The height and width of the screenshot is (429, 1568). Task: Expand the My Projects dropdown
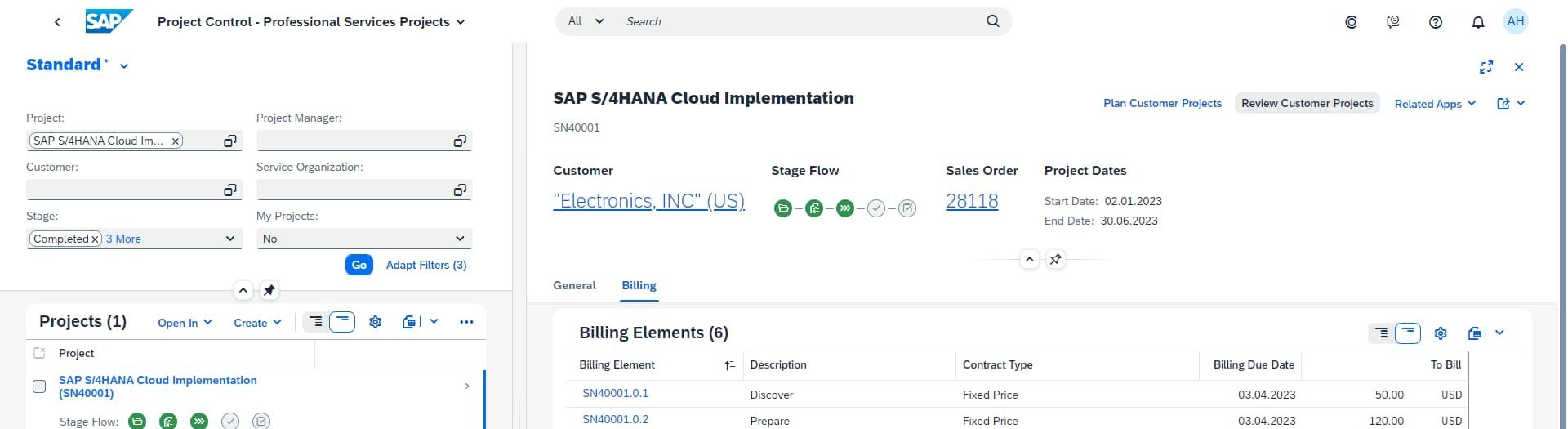click(459, 239)
